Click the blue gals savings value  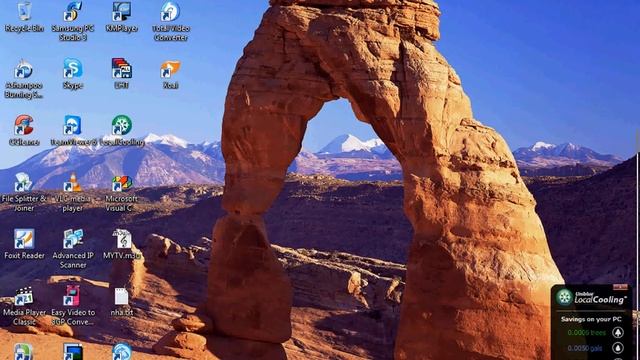click(x=585, y=348)
